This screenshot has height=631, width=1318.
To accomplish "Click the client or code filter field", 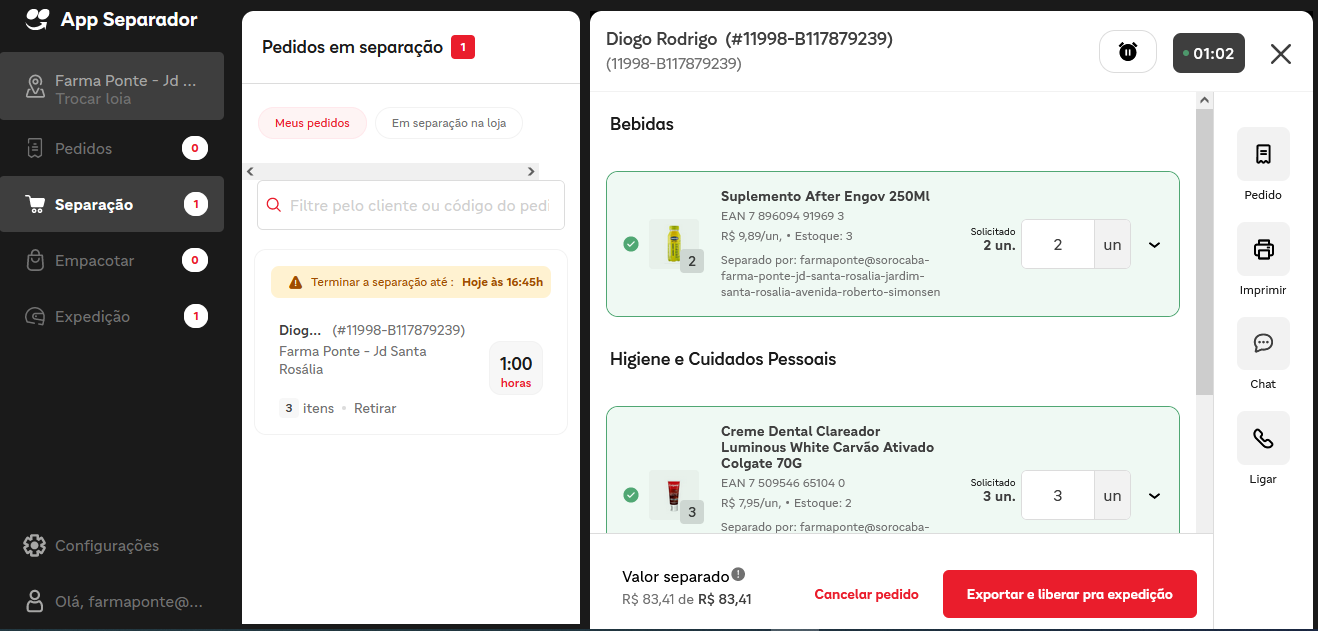I will 418,206.
